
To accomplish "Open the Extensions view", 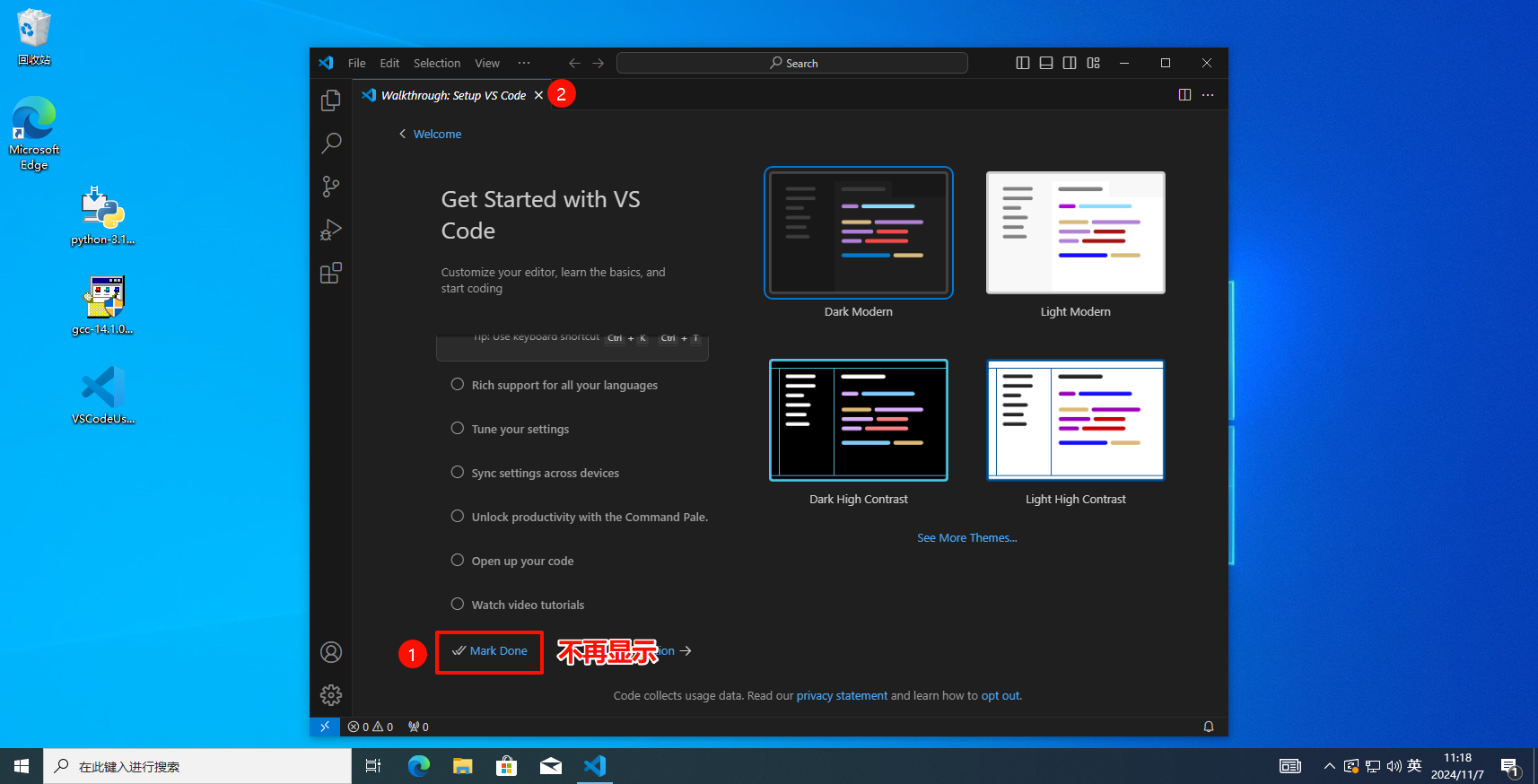I will click(x=331, y=273).
